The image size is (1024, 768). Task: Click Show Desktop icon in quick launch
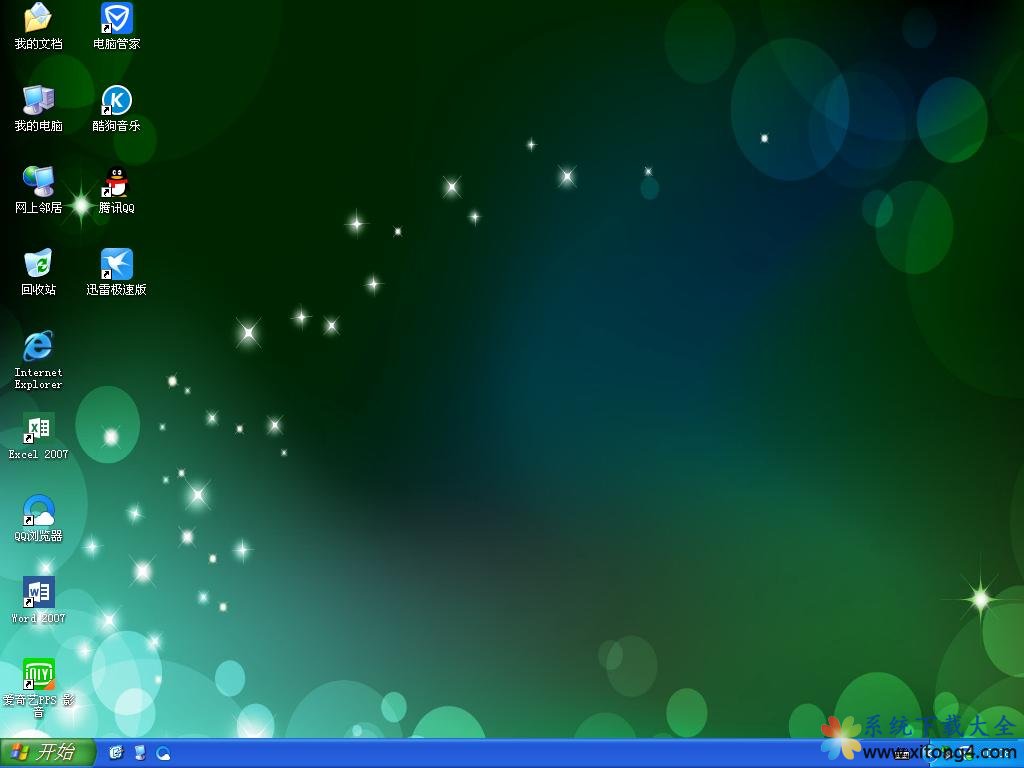(x=140, y=753)
